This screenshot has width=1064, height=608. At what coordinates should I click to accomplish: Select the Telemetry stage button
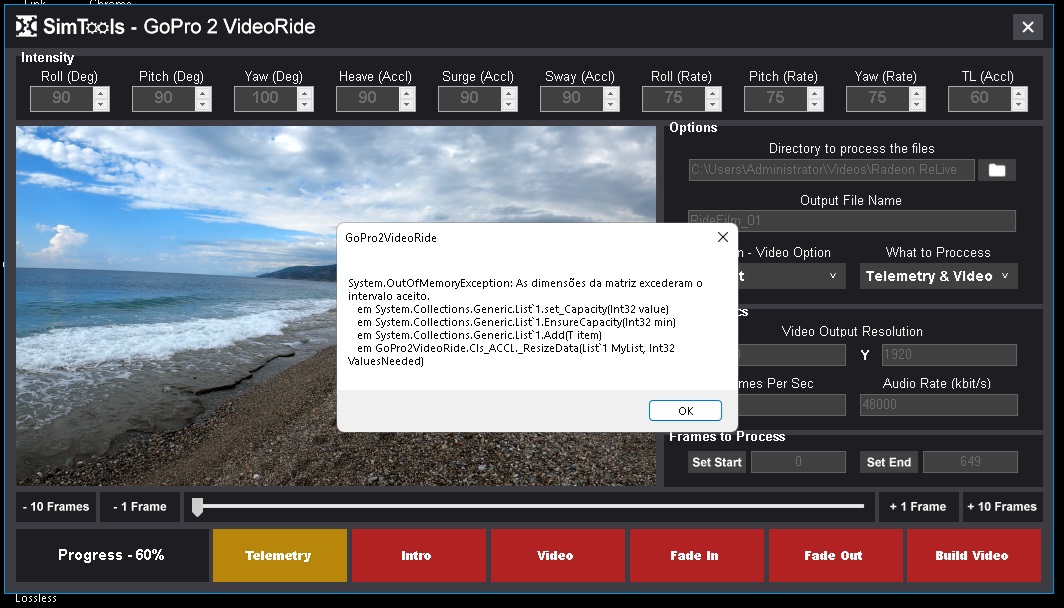279,555
